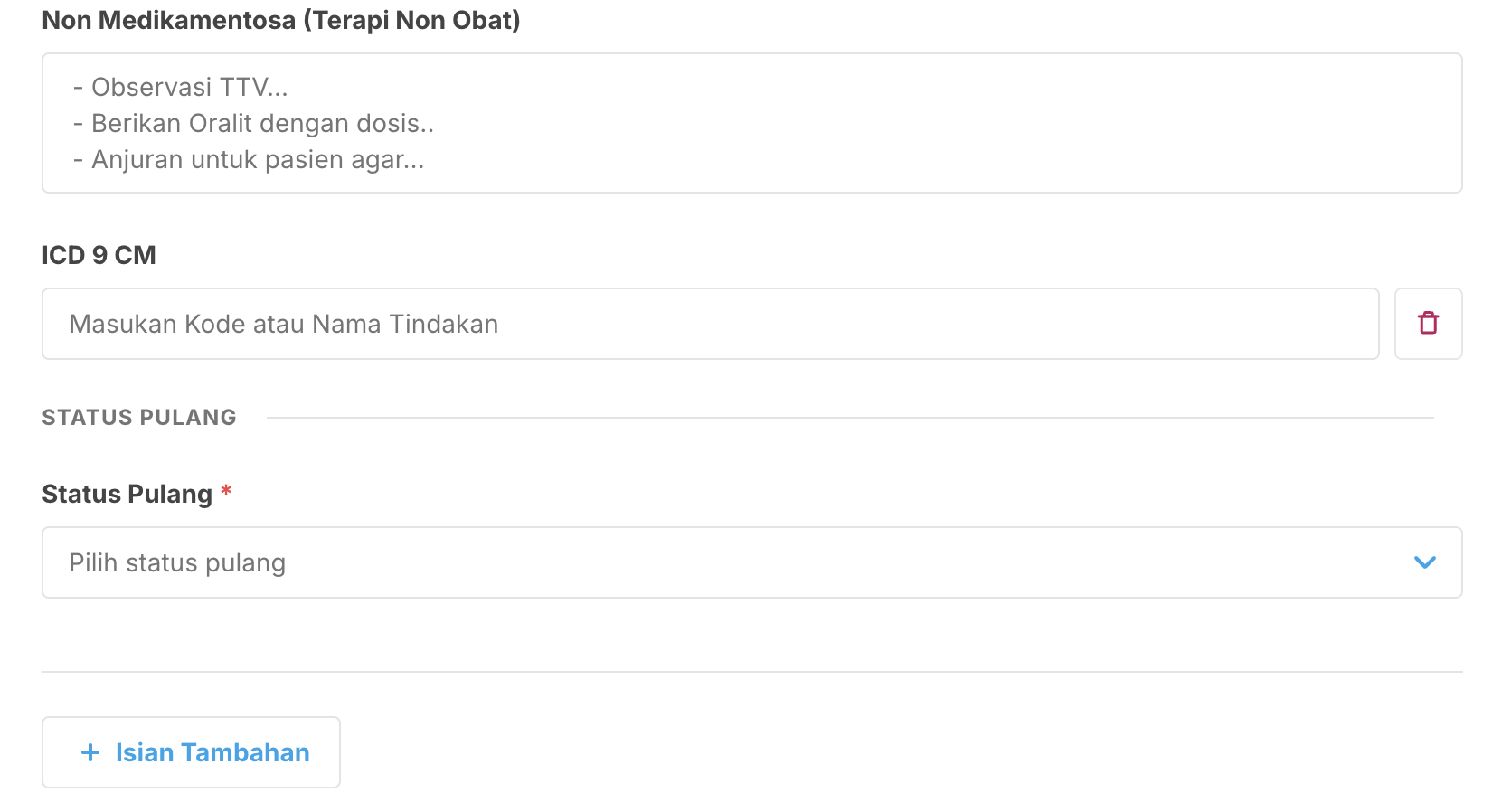The height and width of the screenshot is (812, 1492).
Task: Click the ICD 9 CM field label
Action: (x=99, y=255)
